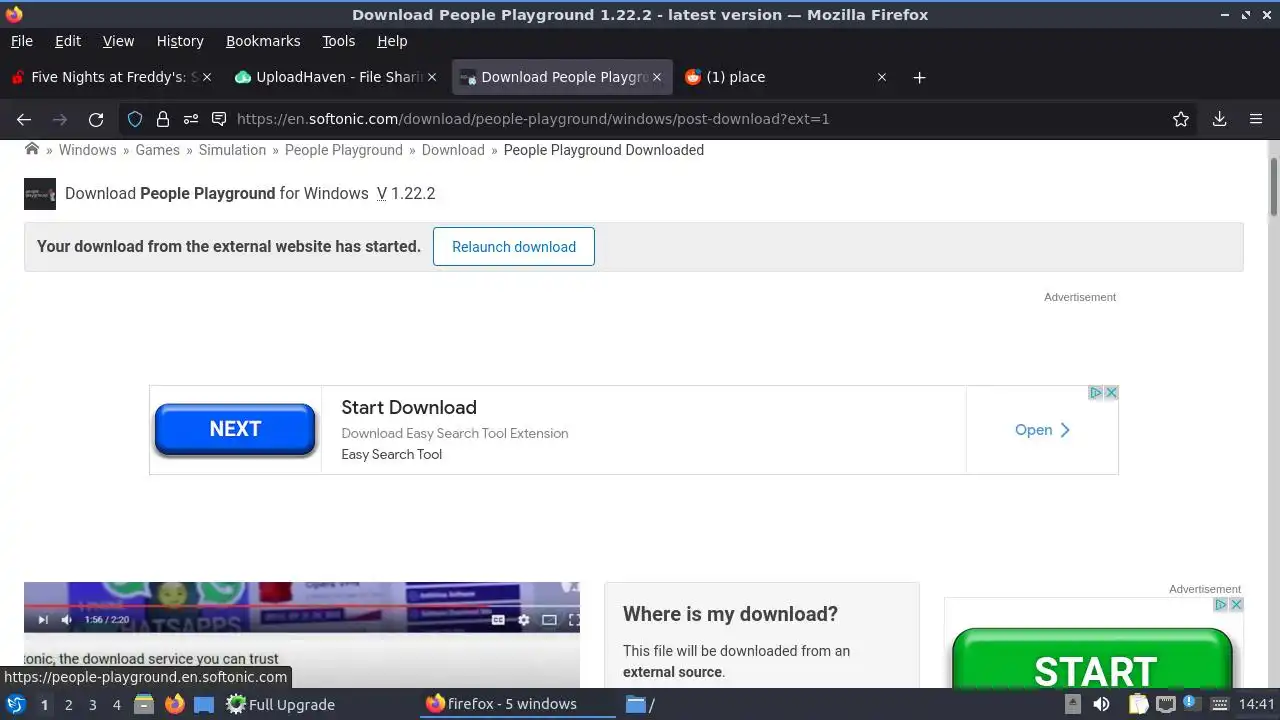The image size is (1280, 720).
Task: Launch Firefox from the taskbar quick launcher
Action: click(x=175, y=704)
